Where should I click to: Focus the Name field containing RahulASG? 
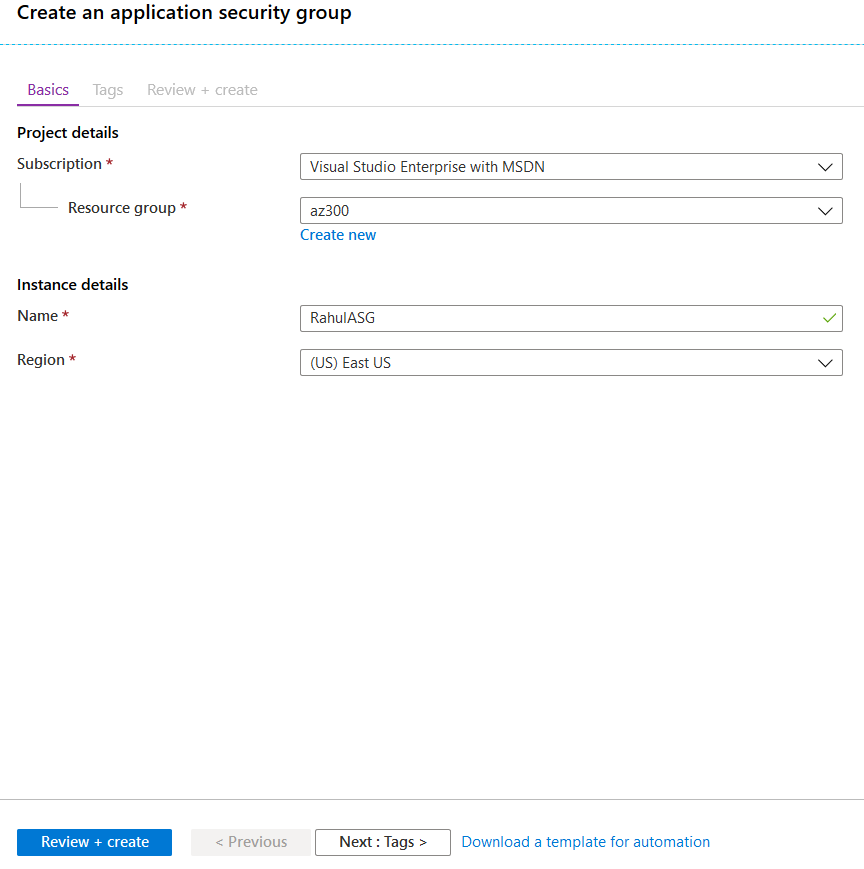pyautogui.click(x=571, y=318)
